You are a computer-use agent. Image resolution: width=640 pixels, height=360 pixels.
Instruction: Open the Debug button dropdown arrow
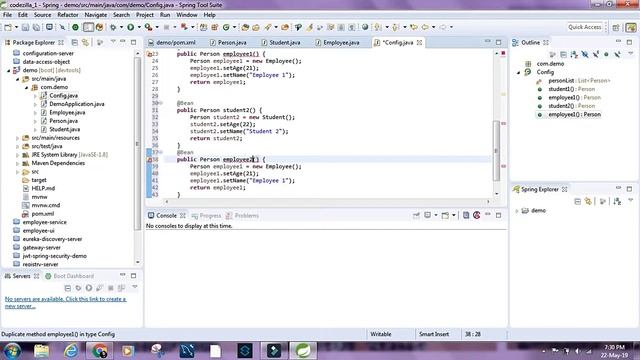click(x=121, y=27)
